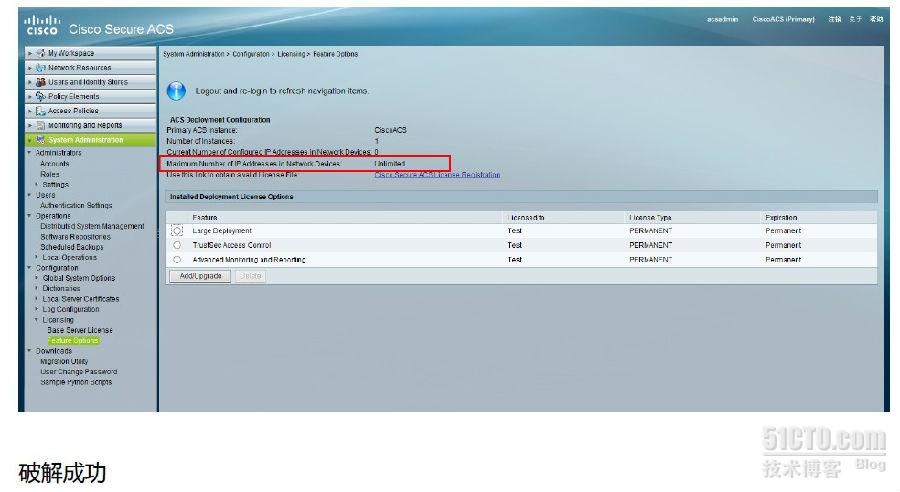Viewport: 900px width, 492px height.
Task: Open Distributed System Management
Action: pos(92,226)
